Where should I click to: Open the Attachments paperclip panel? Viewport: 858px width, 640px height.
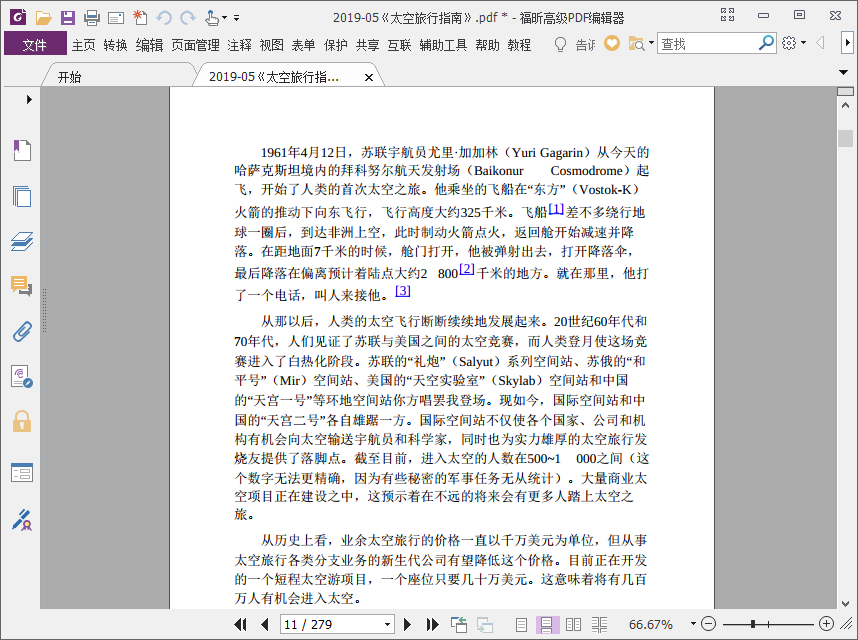(x=22, y=331)
